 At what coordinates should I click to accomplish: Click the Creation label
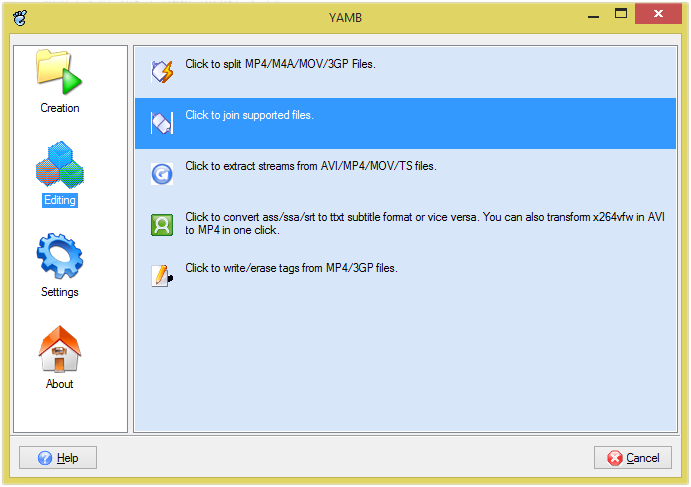tap(60, 108)
